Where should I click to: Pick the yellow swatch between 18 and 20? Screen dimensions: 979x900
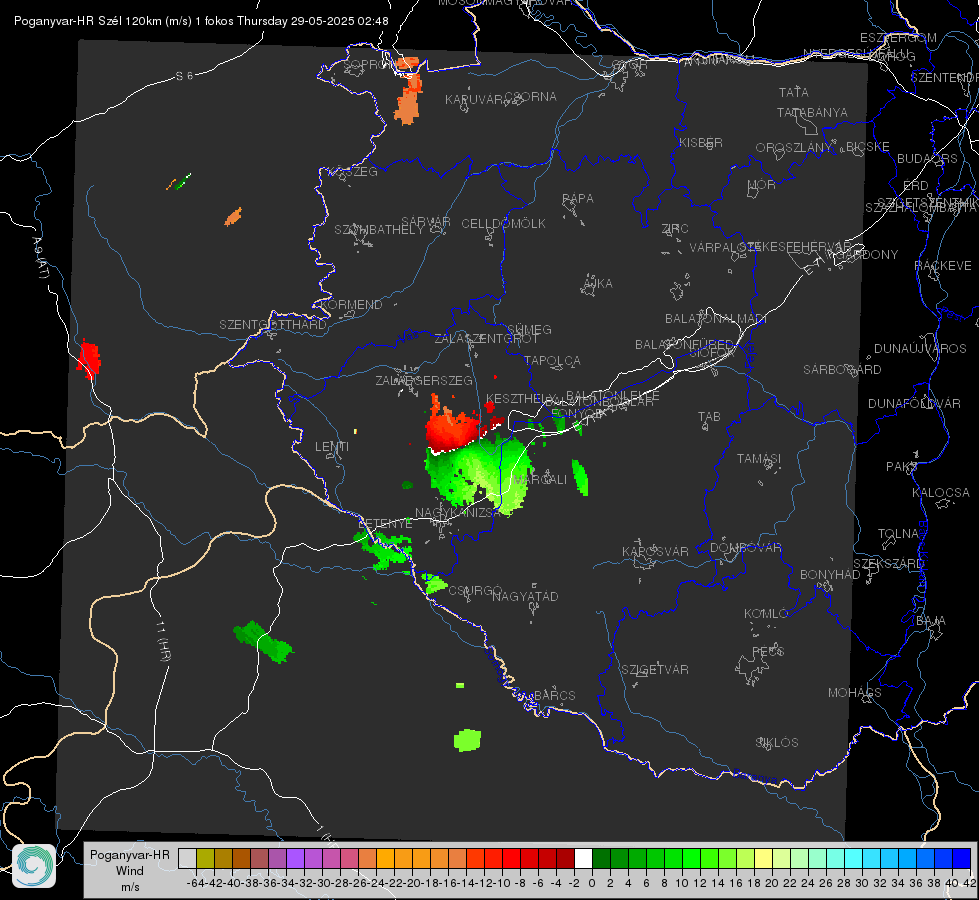click(763, 858)
